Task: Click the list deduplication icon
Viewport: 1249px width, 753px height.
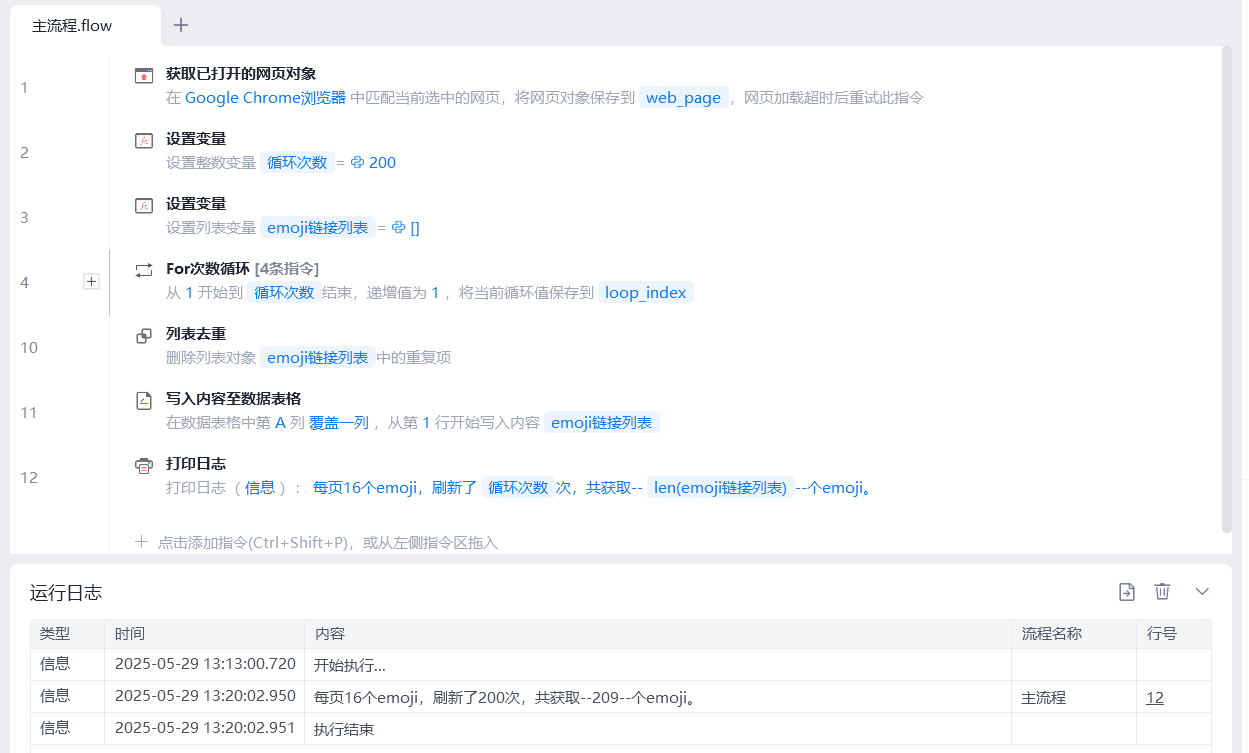Action: click(144, 335)
